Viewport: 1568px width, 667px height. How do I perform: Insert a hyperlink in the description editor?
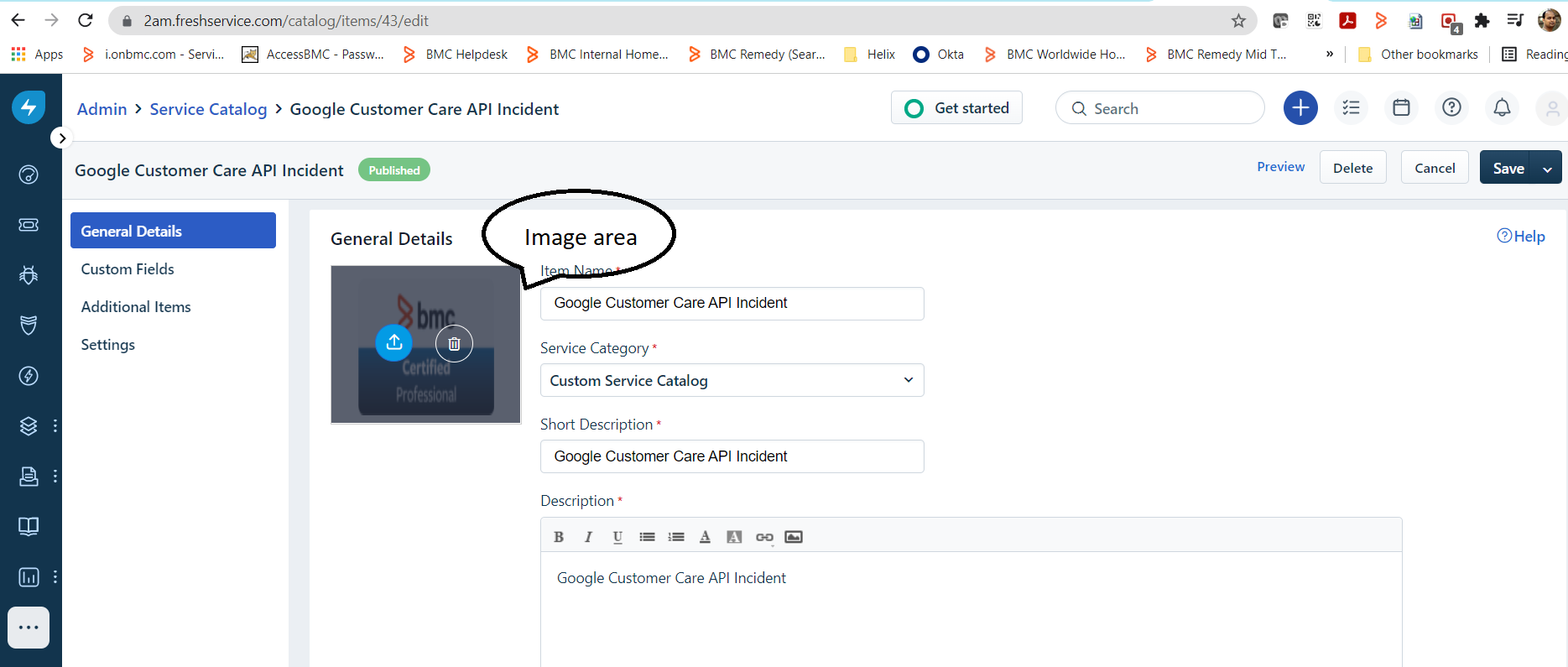click(x=764, y=537)
